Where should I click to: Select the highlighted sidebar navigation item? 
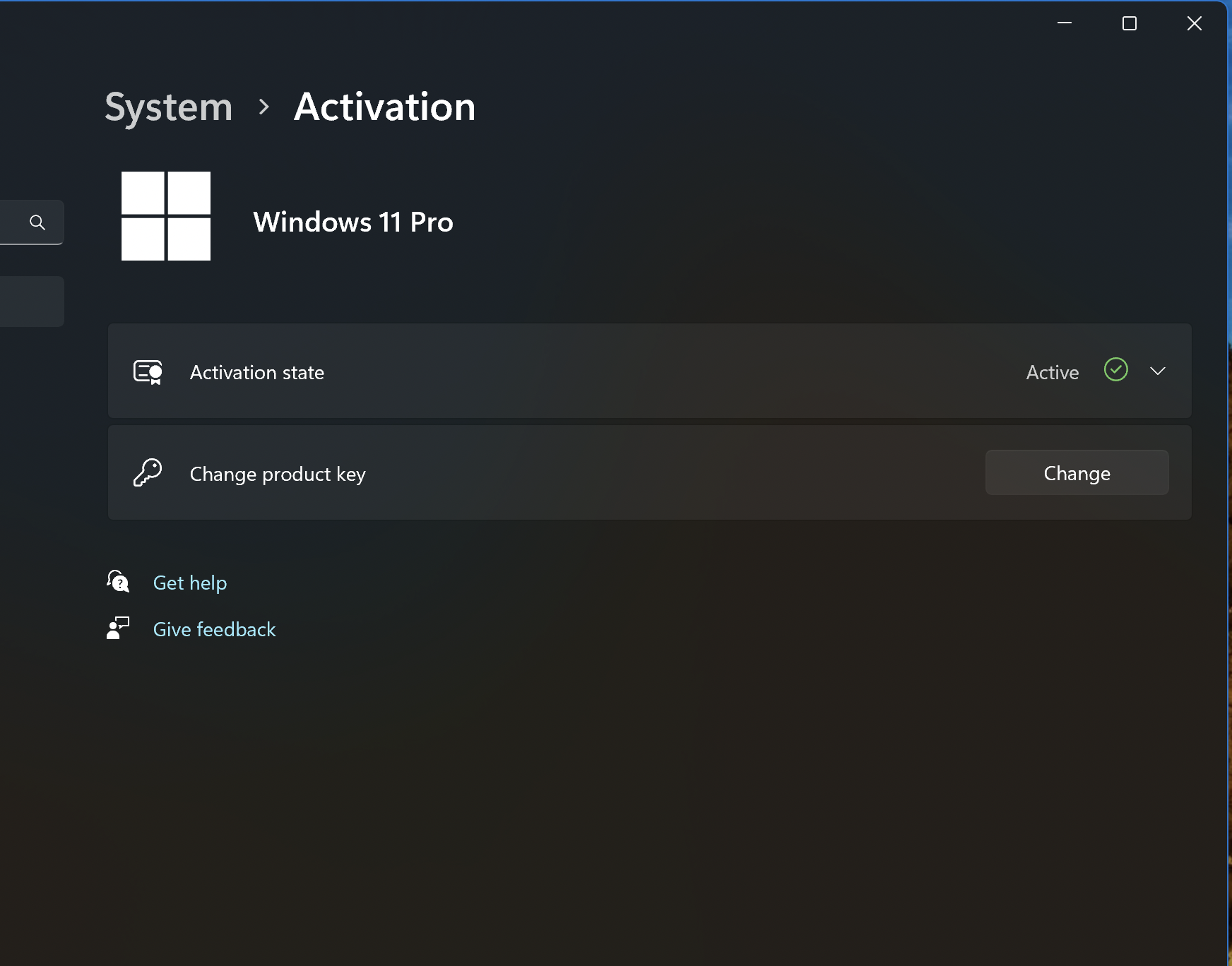(x=32, y=302)
